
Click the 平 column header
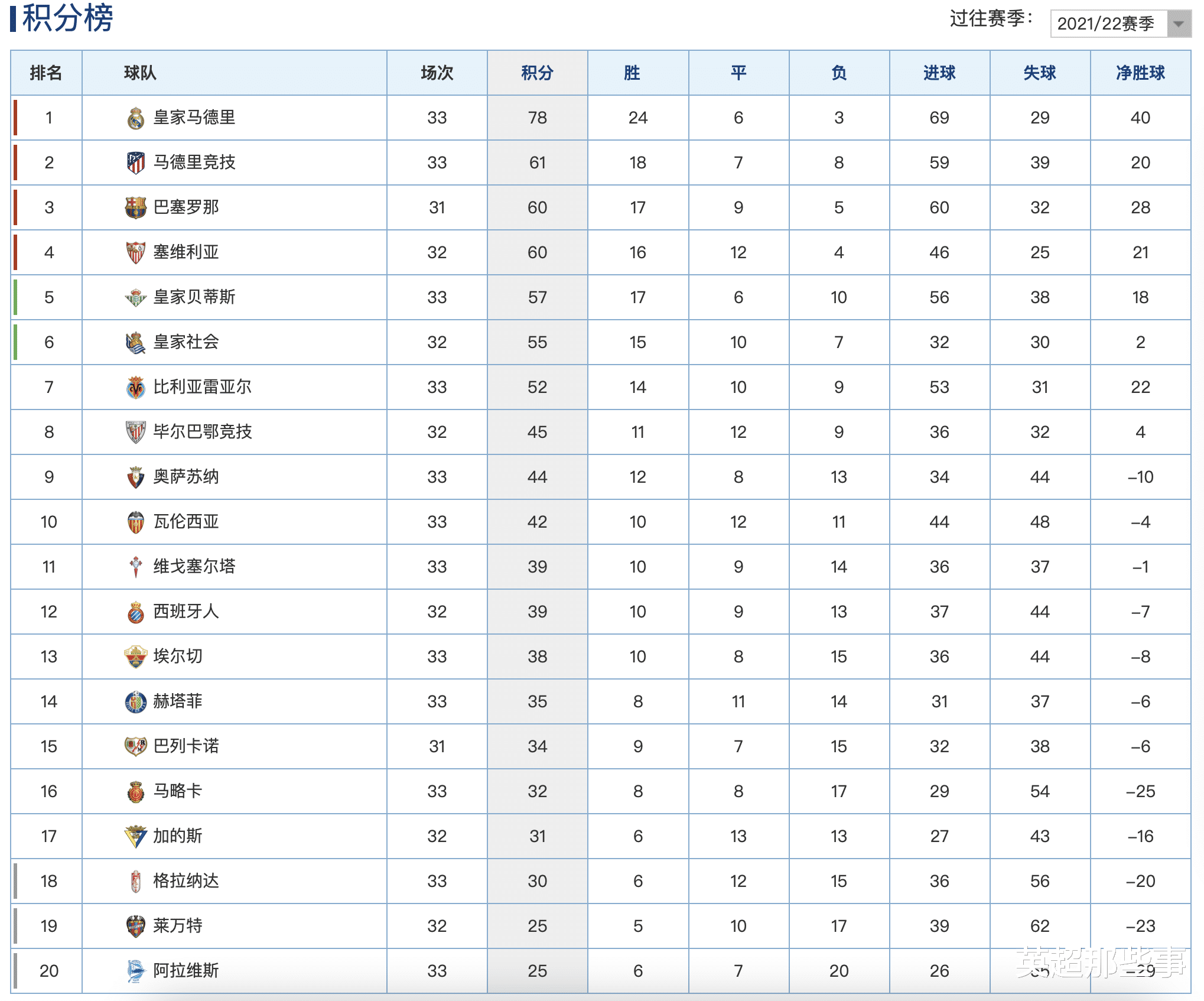738,73
